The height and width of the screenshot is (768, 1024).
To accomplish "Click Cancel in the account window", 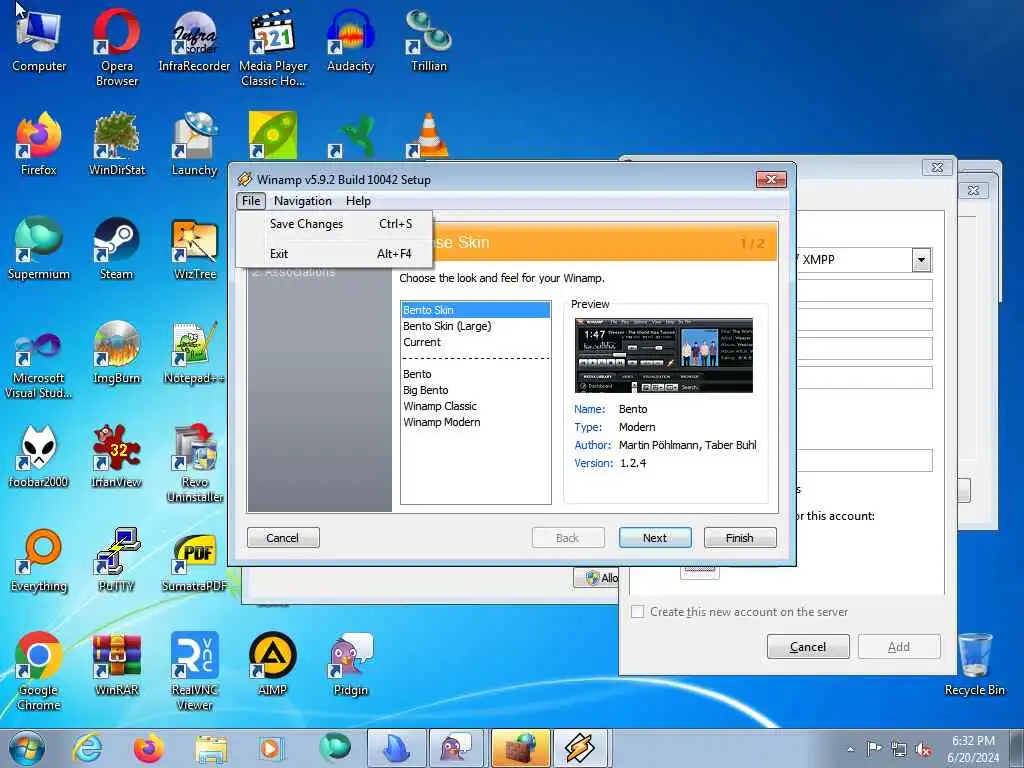I will 808,647.
